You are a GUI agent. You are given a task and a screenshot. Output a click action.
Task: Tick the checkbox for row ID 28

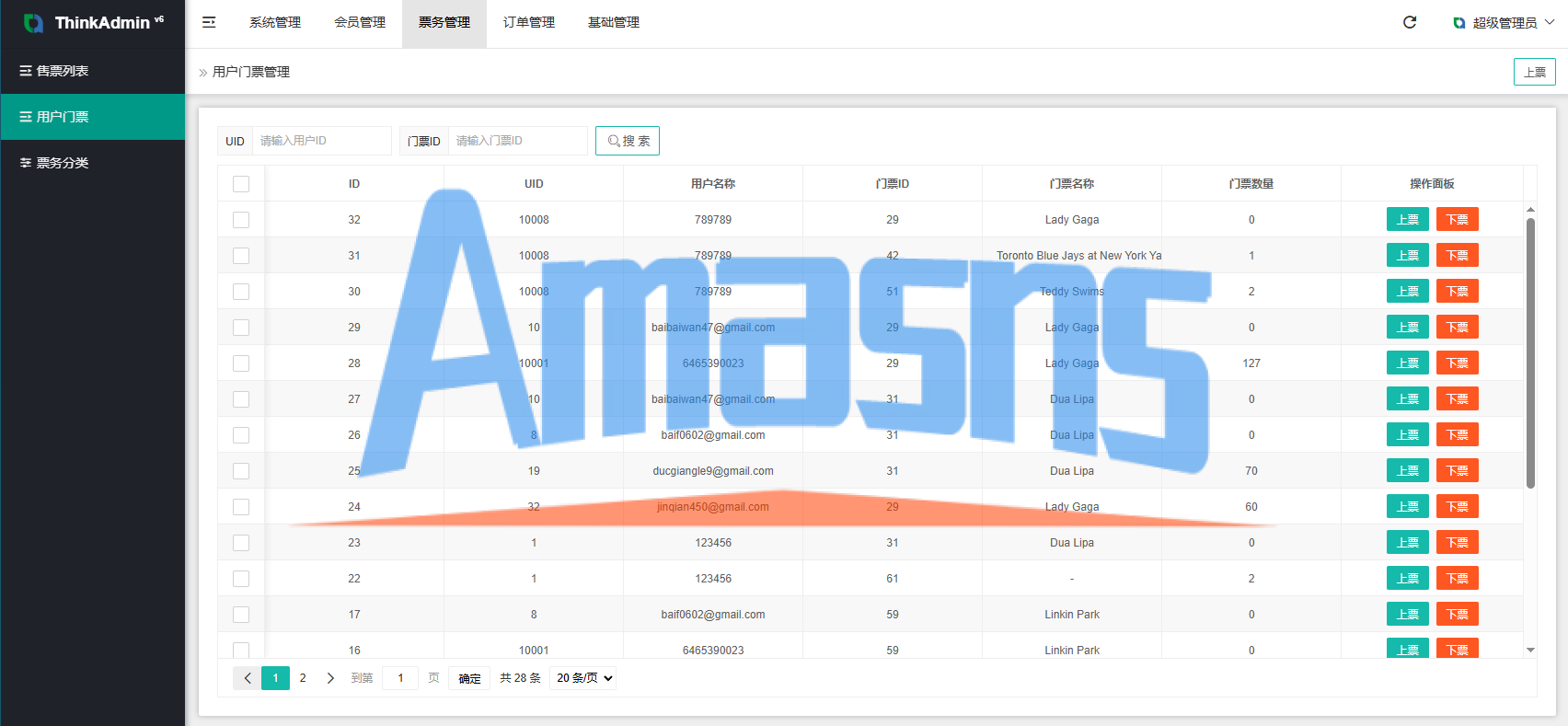coord(241,363)
